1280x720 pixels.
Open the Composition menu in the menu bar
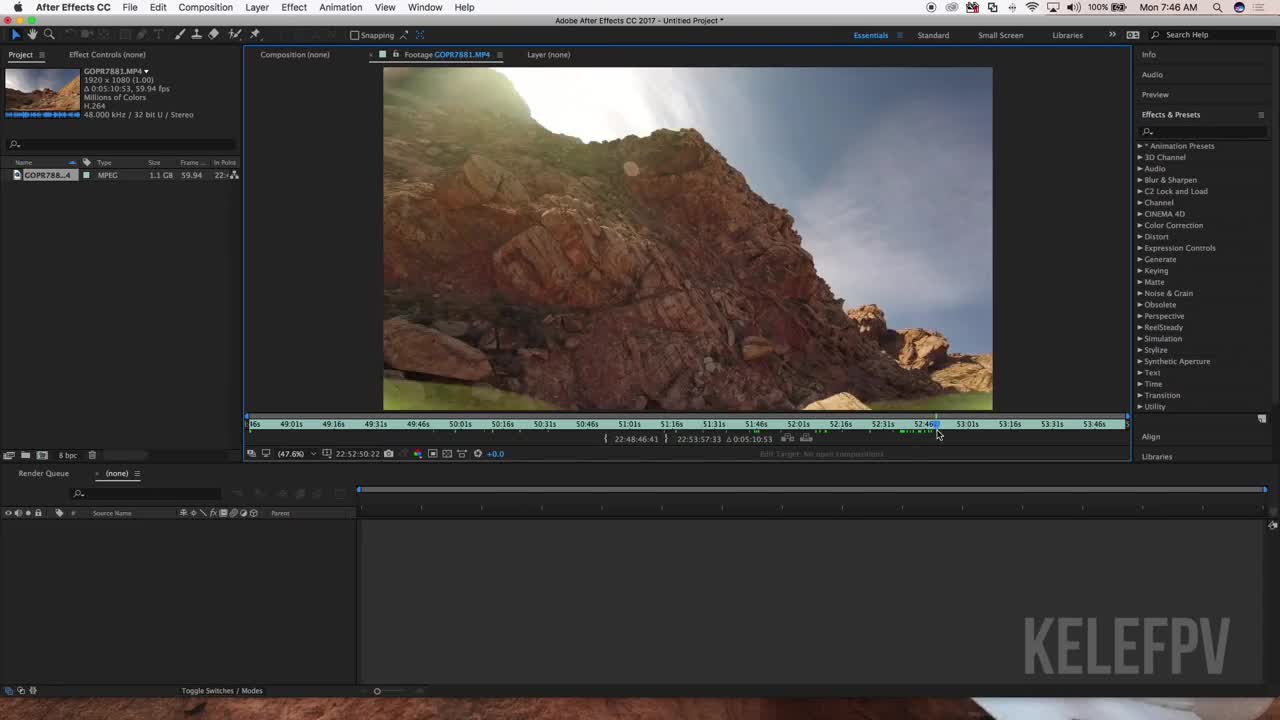pos(205,7)
